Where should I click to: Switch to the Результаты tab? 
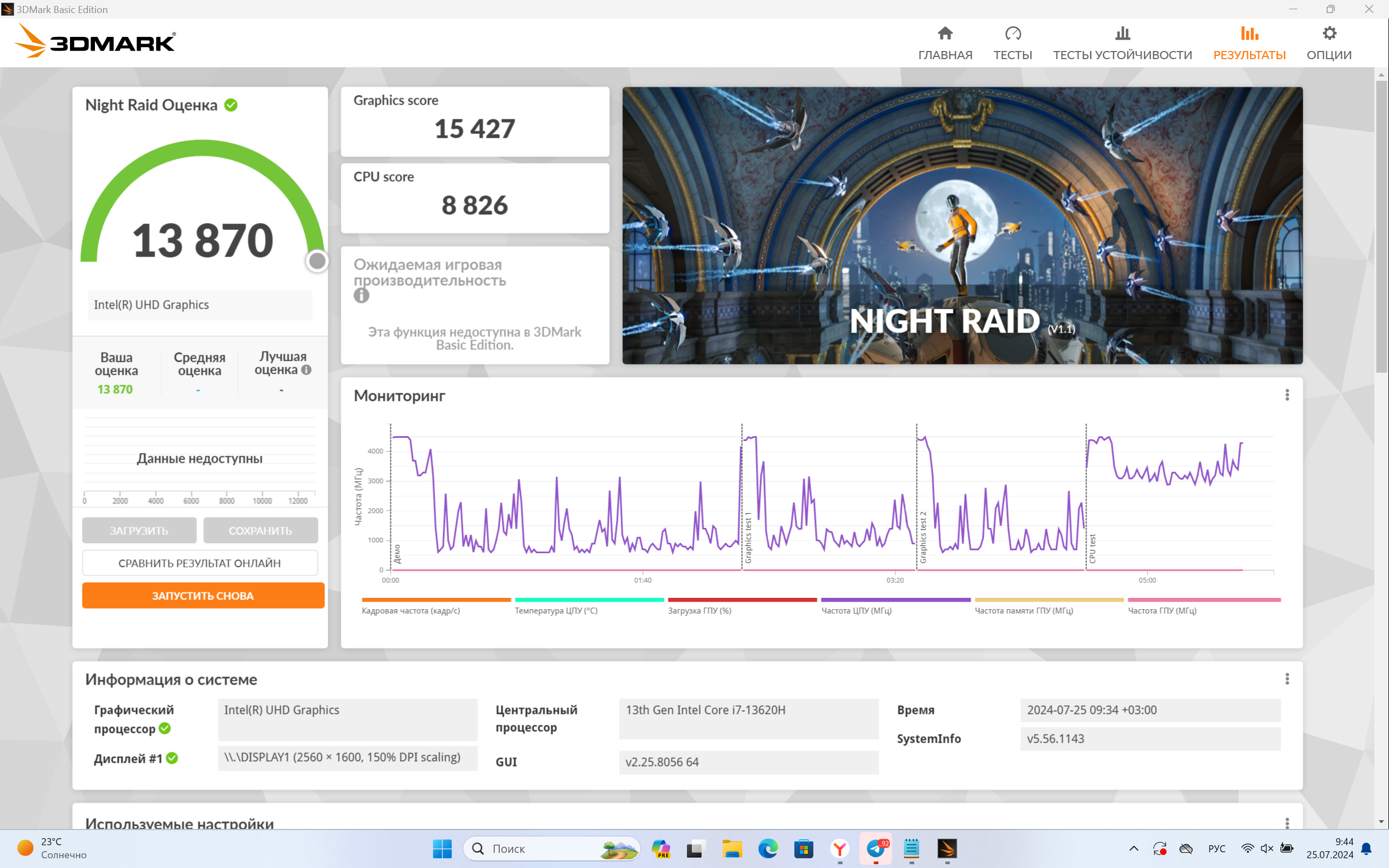1249,43
